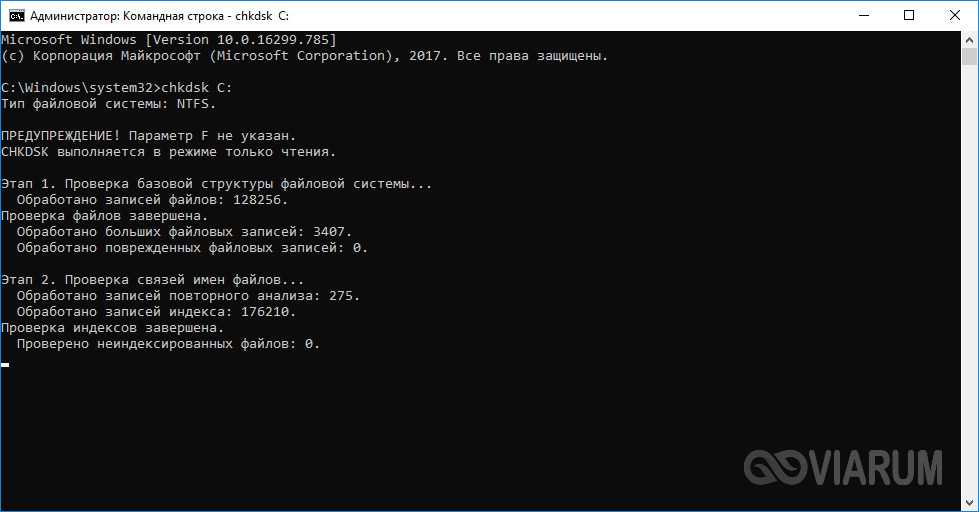Click the blinking cursor on the last line

pyautogui.click(x=5, y=365)
